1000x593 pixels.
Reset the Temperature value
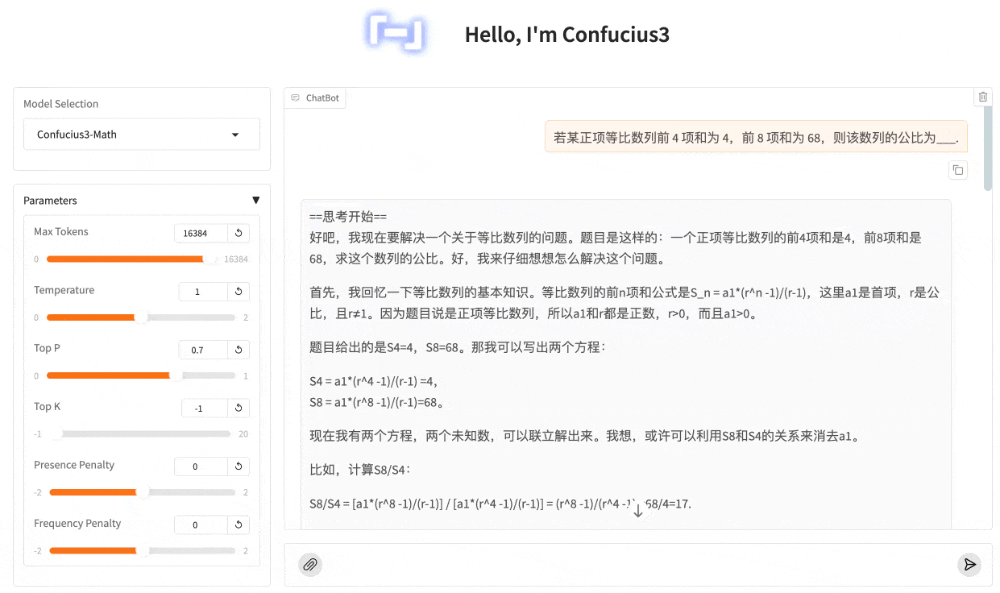(239, 291)
